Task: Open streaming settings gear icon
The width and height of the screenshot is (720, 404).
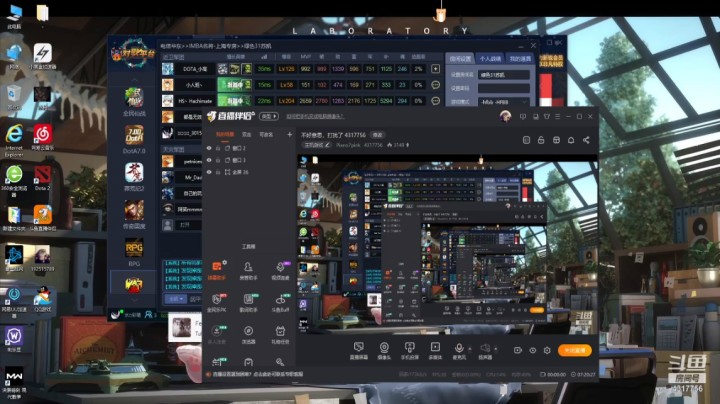Action: click(547, 350)
